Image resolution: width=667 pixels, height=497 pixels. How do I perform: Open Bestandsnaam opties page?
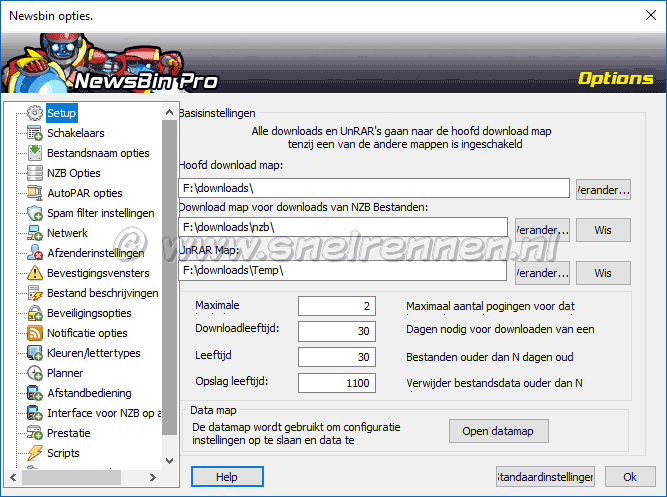tap(98, 153)
